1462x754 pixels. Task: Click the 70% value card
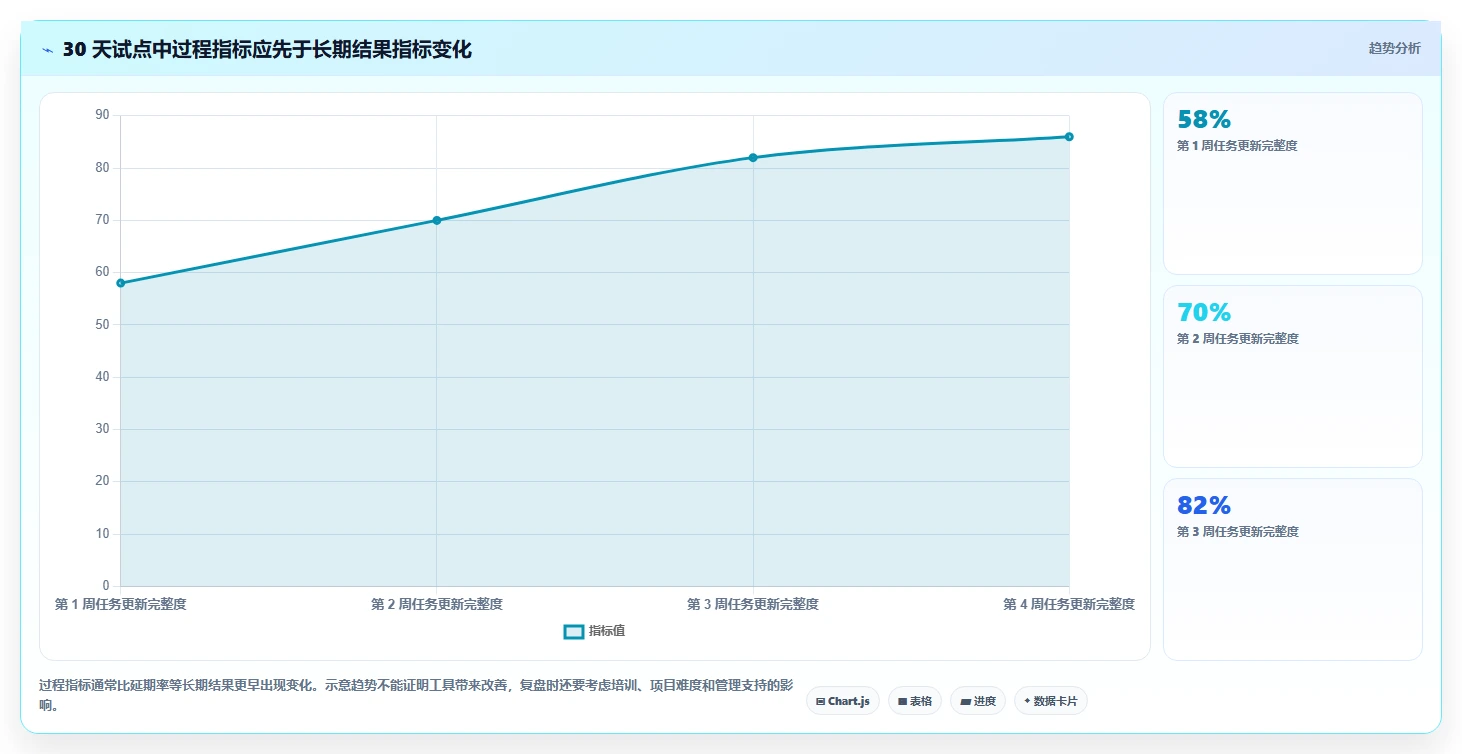coord(1292,376)
